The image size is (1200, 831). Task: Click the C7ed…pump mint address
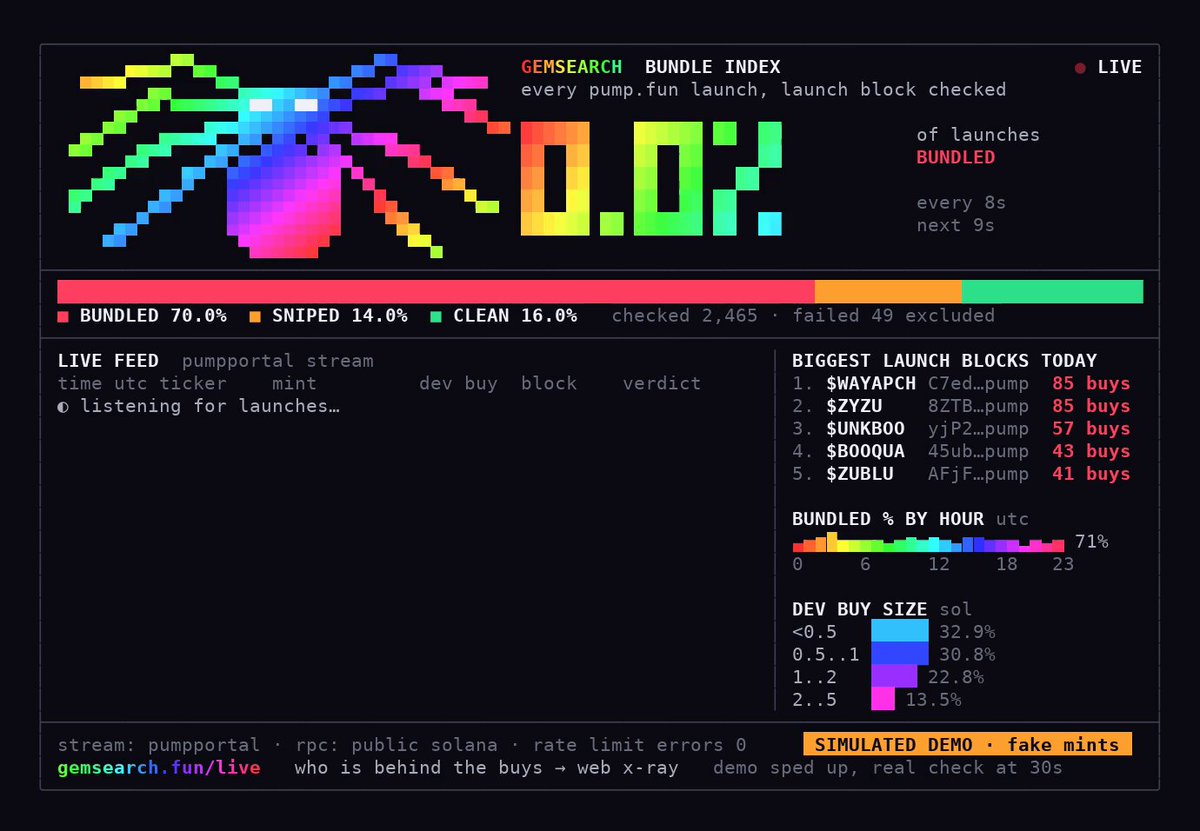(978, 383)
